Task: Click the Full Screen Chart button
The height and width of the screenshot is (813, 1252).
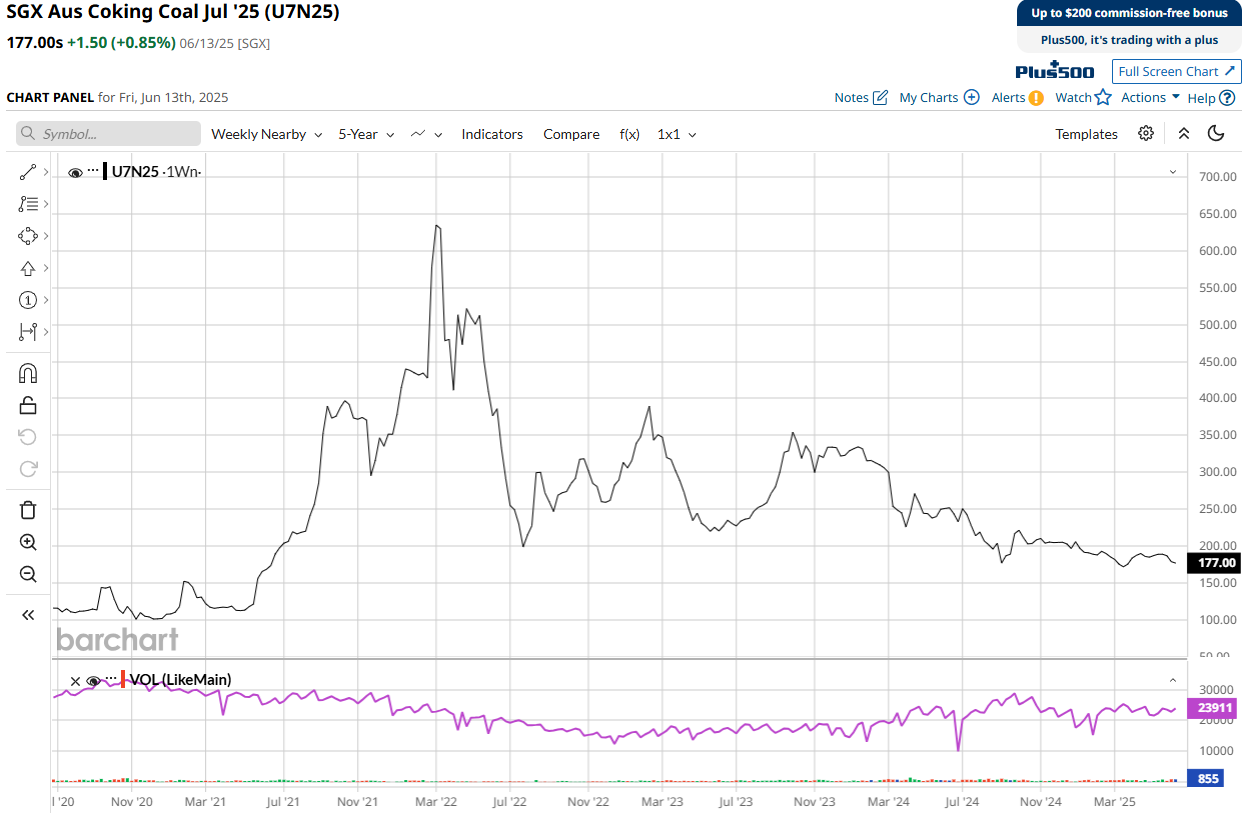Action: (1176, 71)
